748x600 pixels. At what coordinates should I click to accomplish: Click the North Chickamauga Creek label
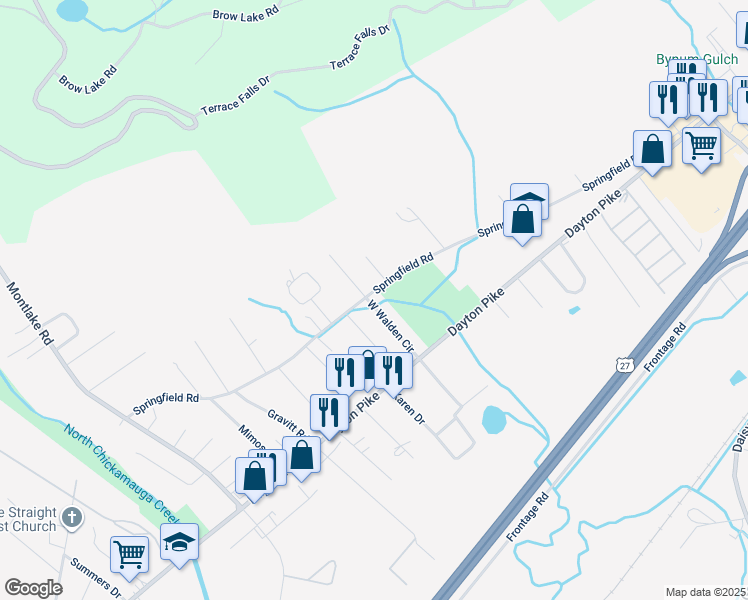[x=123, y=473]
